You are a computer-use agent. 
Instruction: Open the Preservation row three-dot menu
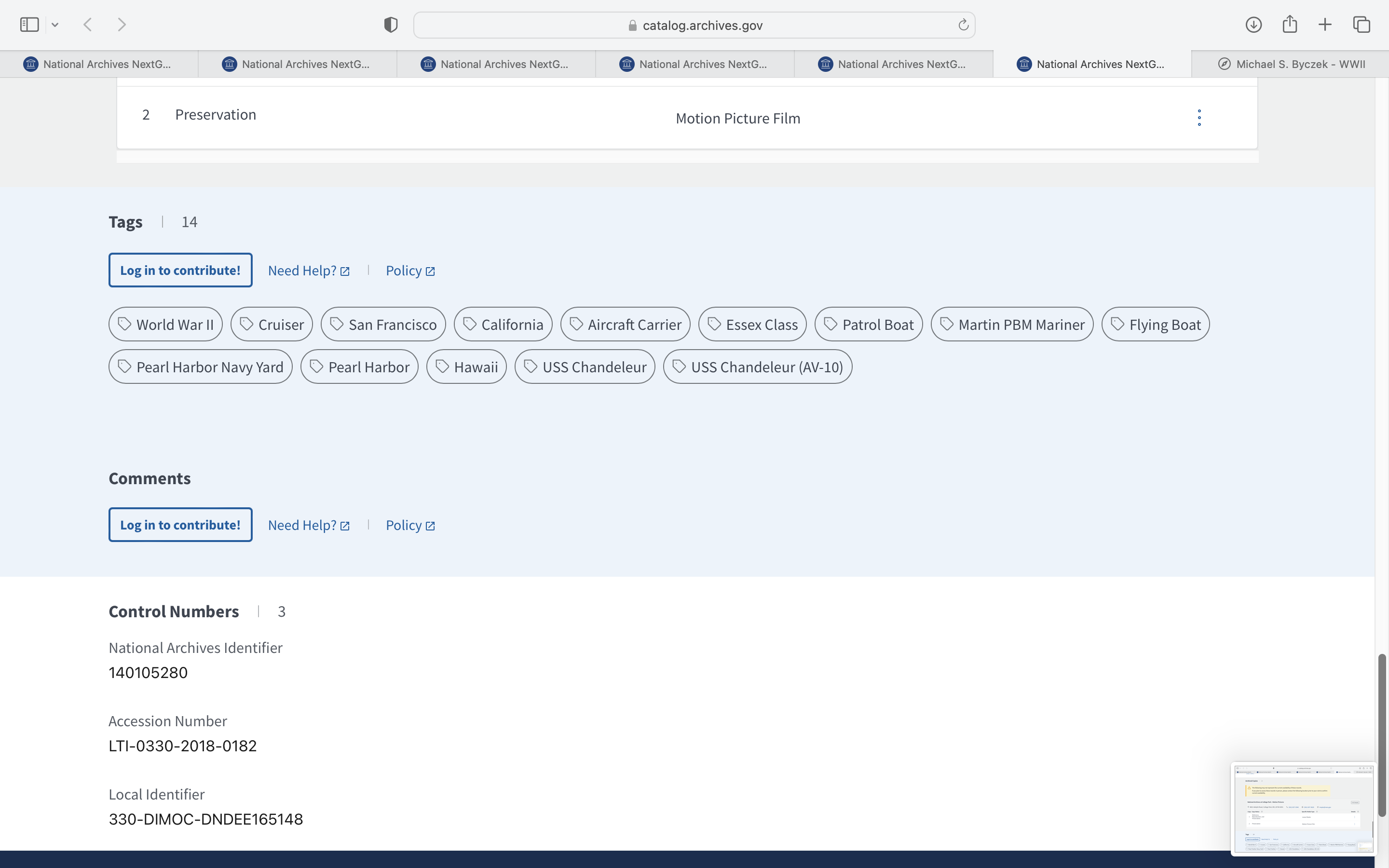coord(1199,118)
